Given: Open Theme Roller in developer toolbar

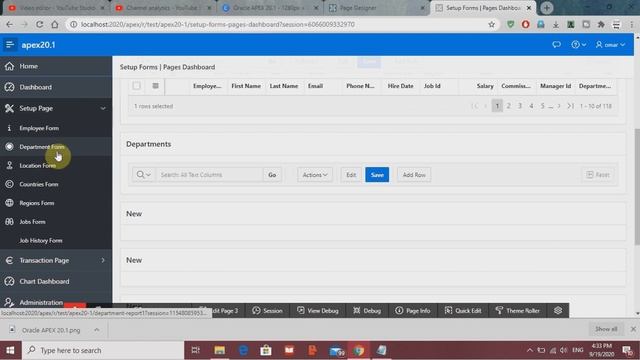Looking at the screenshot, I should point(518,311).
